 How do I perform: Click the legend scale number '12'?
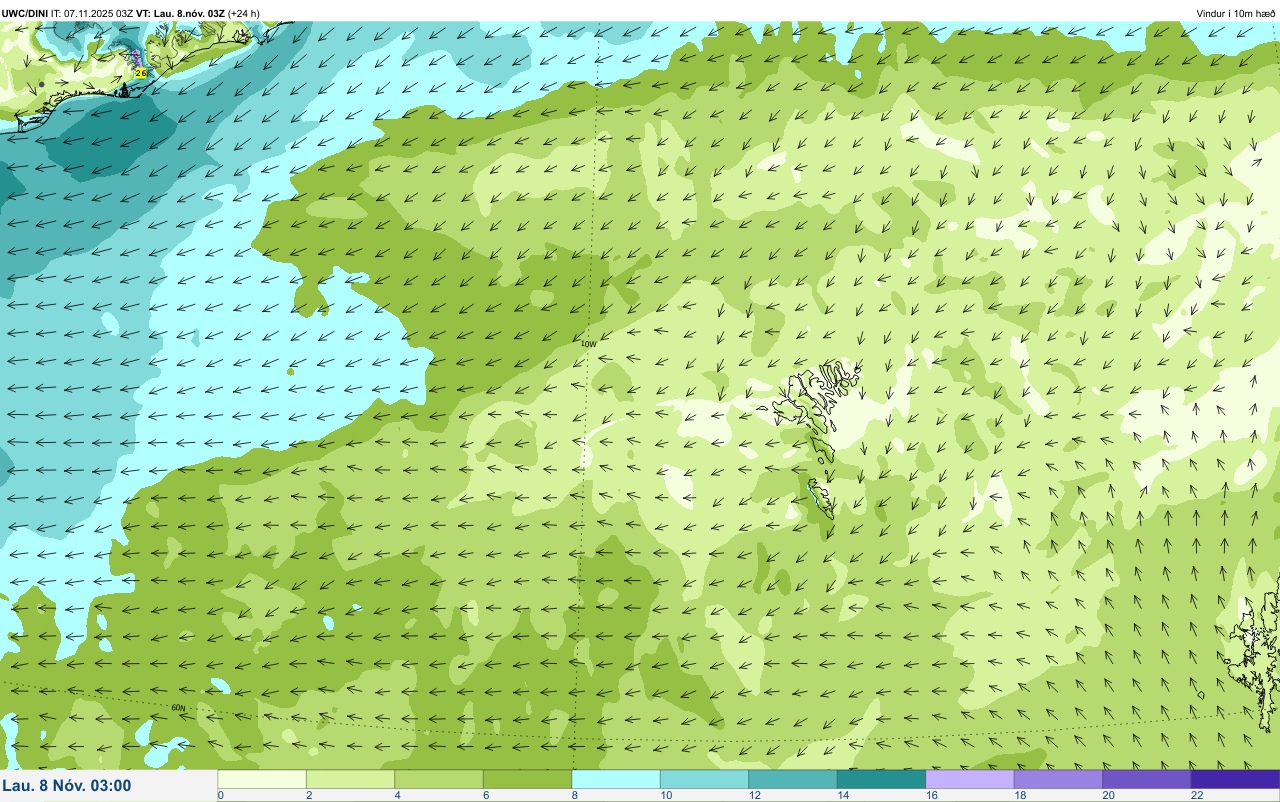pos(753,795)
